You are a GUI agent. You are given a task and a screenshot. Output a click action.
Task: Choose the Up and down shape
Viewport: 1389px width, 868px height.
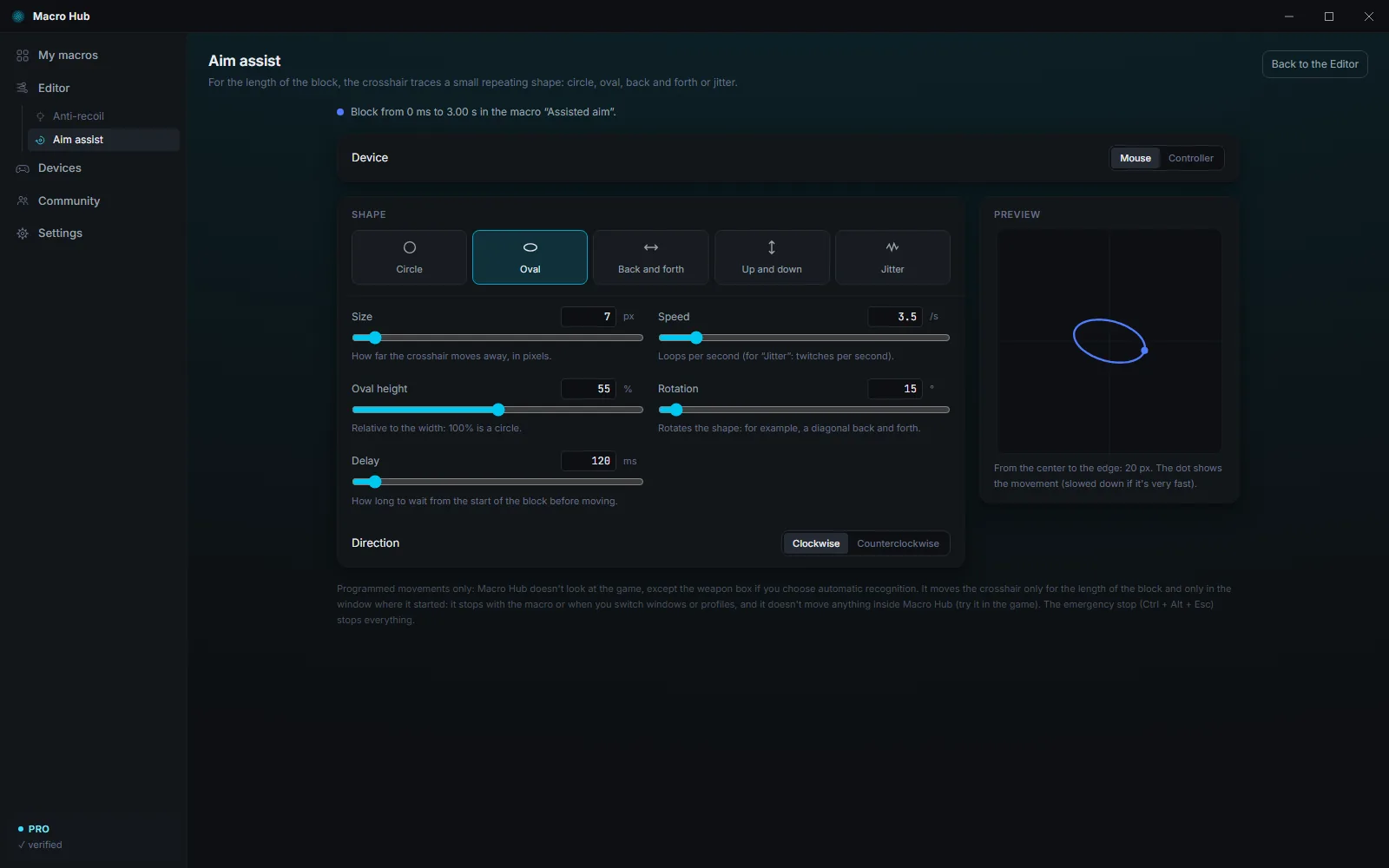[772, 257]
